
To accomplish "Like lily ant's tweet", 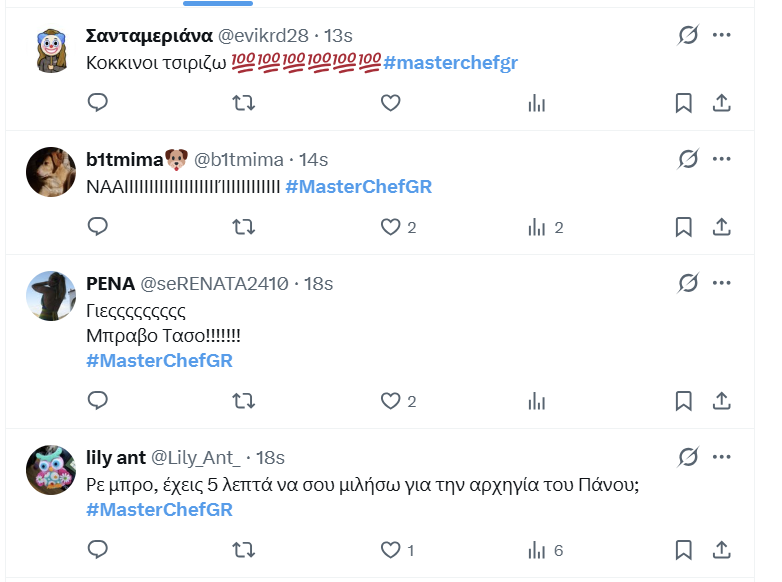I will click(391, 550).
